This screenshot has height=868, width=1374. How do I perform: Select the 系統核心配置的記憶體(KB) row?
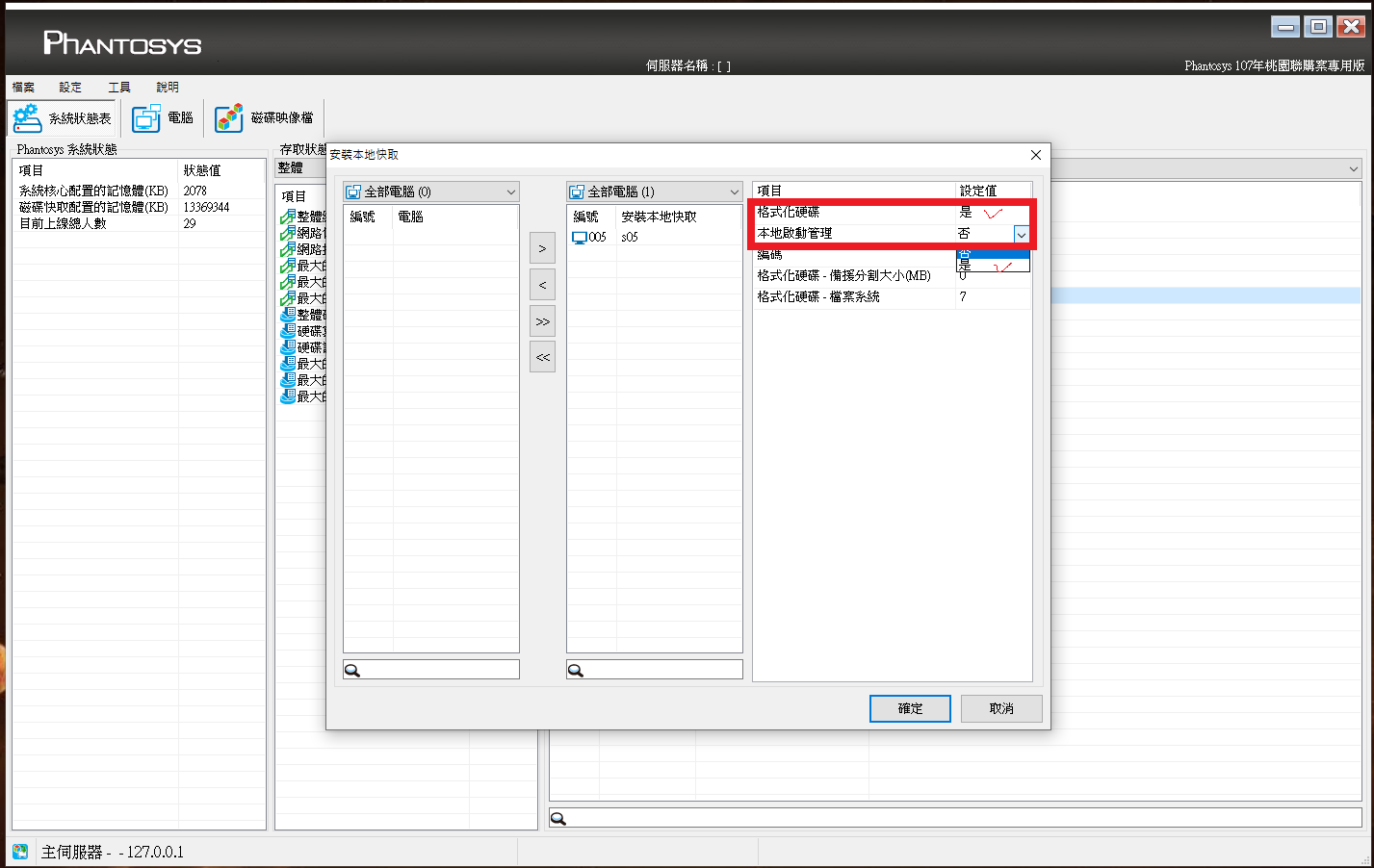[139, 191]
